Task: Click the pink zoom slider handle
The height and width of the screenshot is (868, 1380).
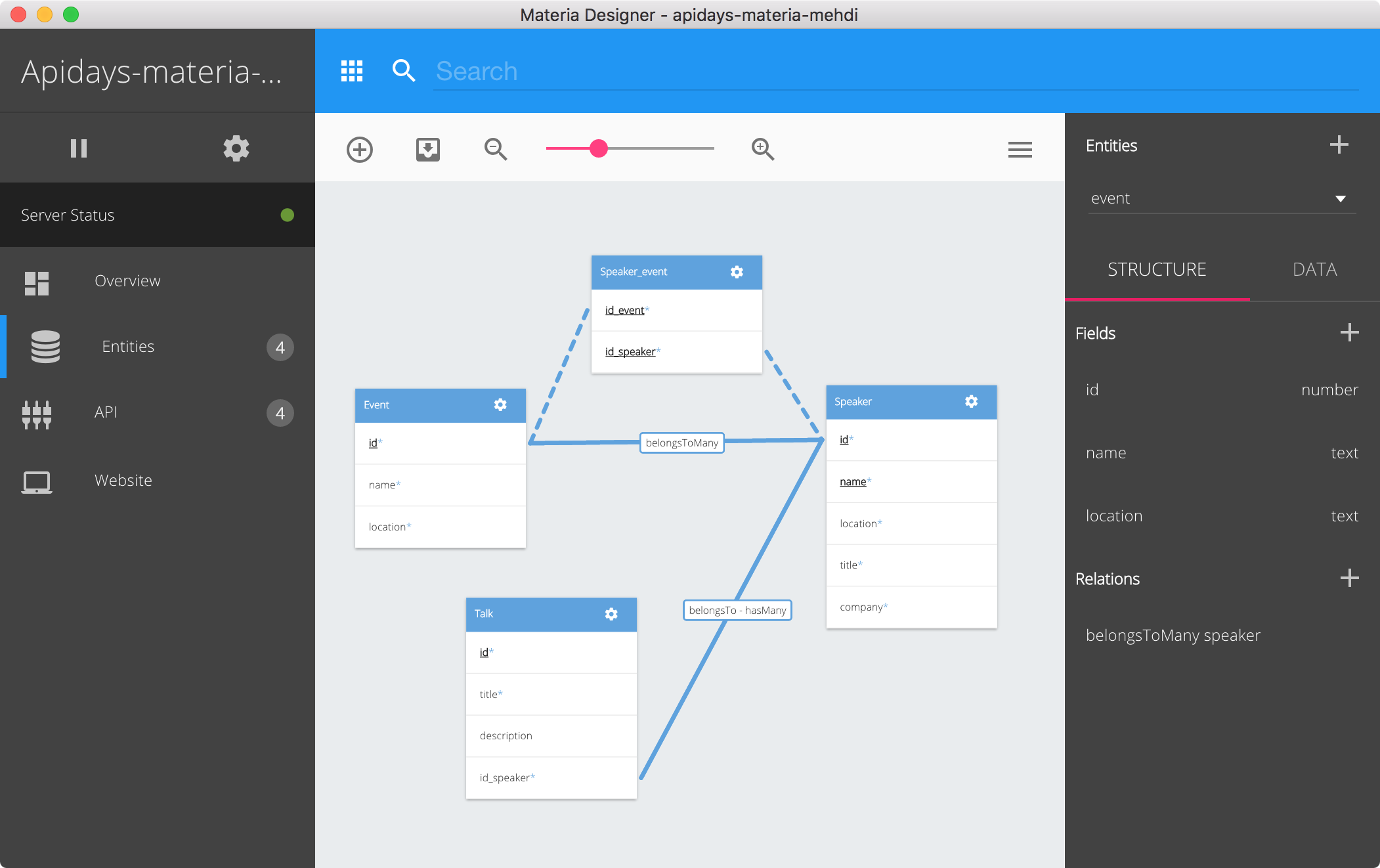Action: click(599, 148)
